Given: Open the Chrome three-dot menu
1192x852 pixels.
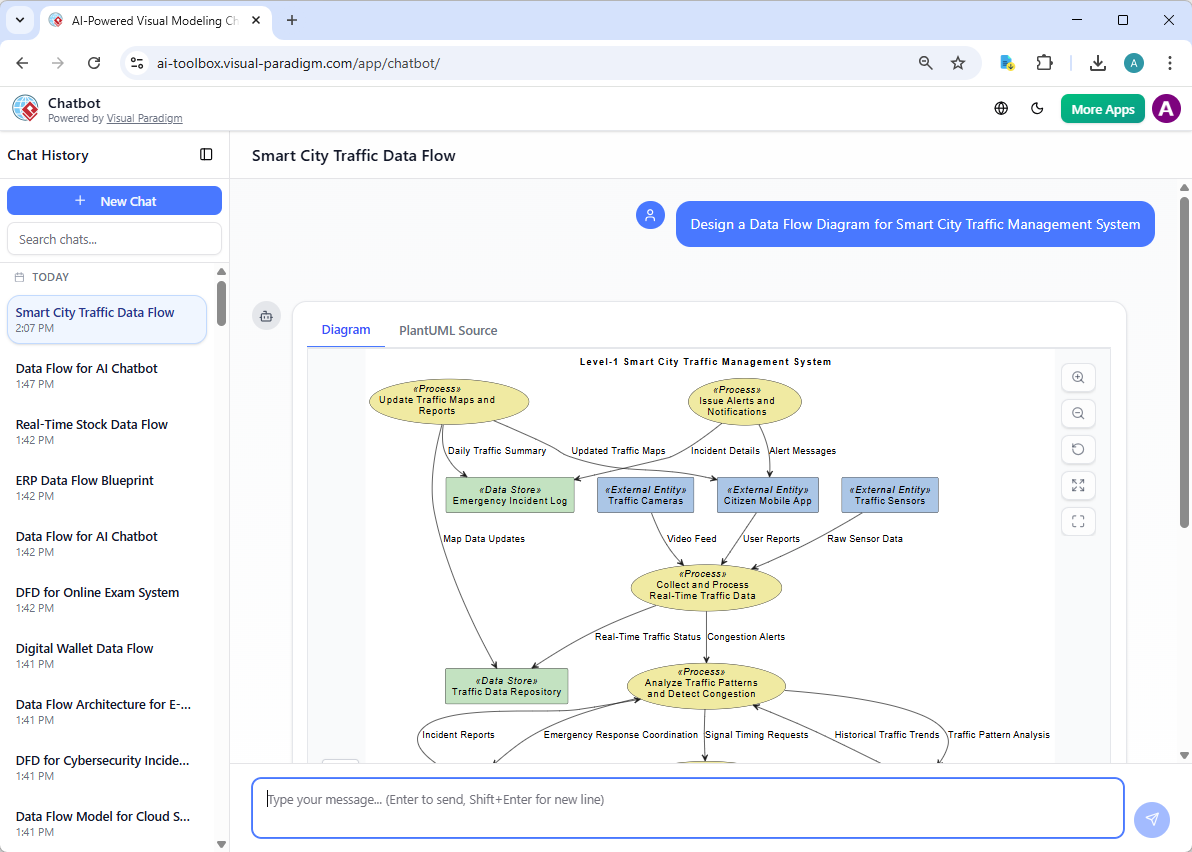Looking at the screenshot, I should click(1170, 62).
